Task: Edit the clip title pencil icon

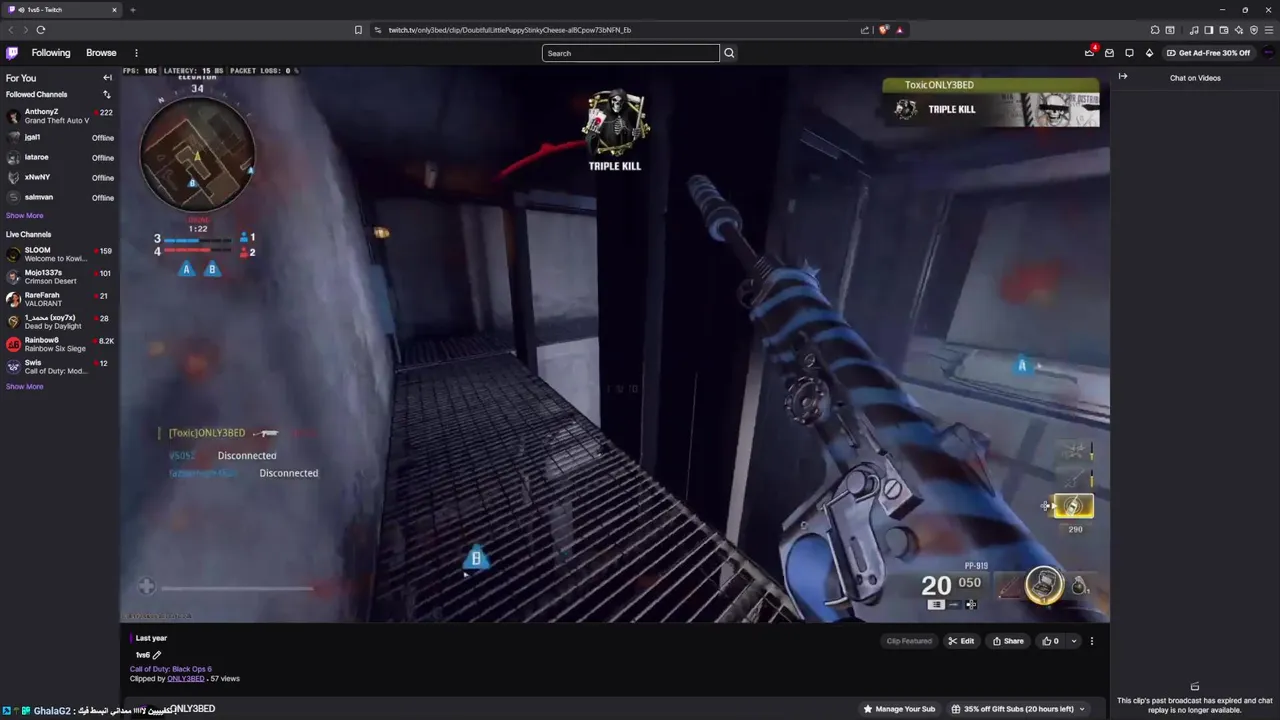Action: point(157,655)
